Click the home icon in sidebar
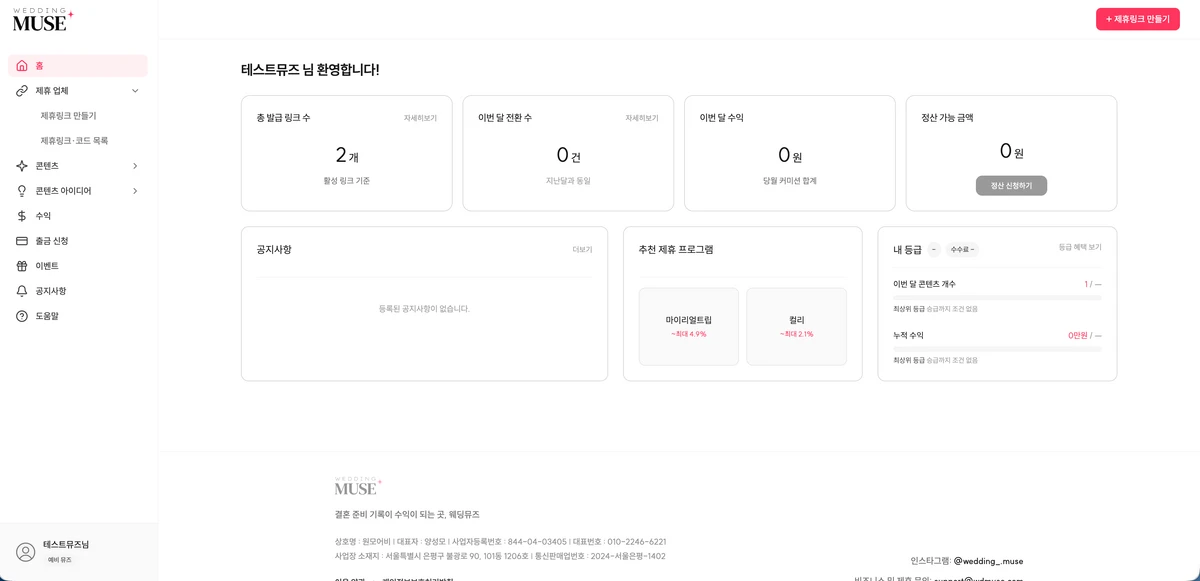 [22, 66]
